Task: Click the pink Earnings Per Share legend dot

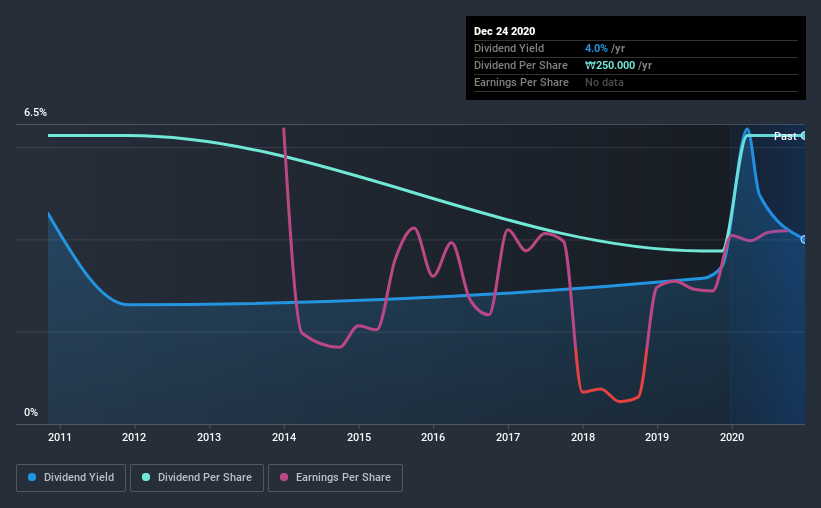Action: click(x=284, y=477)
